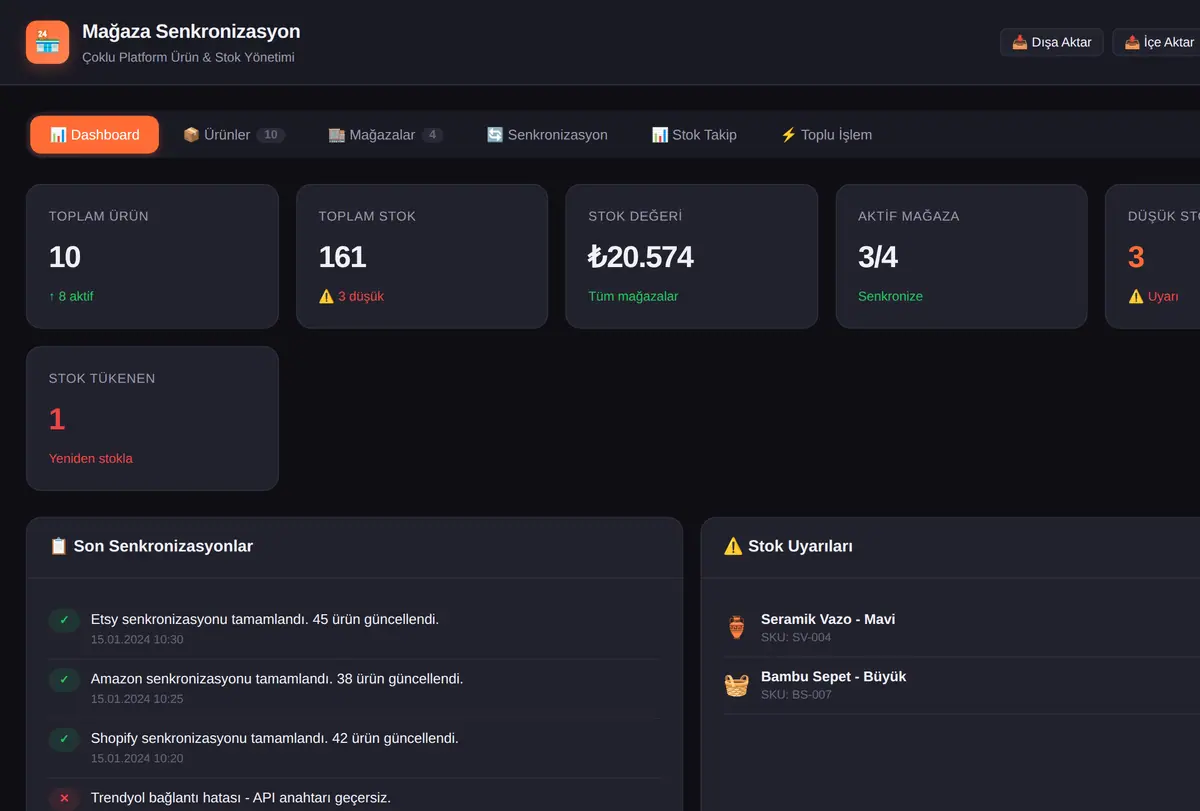
Task: Switch to the Ürünler tab
Action: click(234, 135)
